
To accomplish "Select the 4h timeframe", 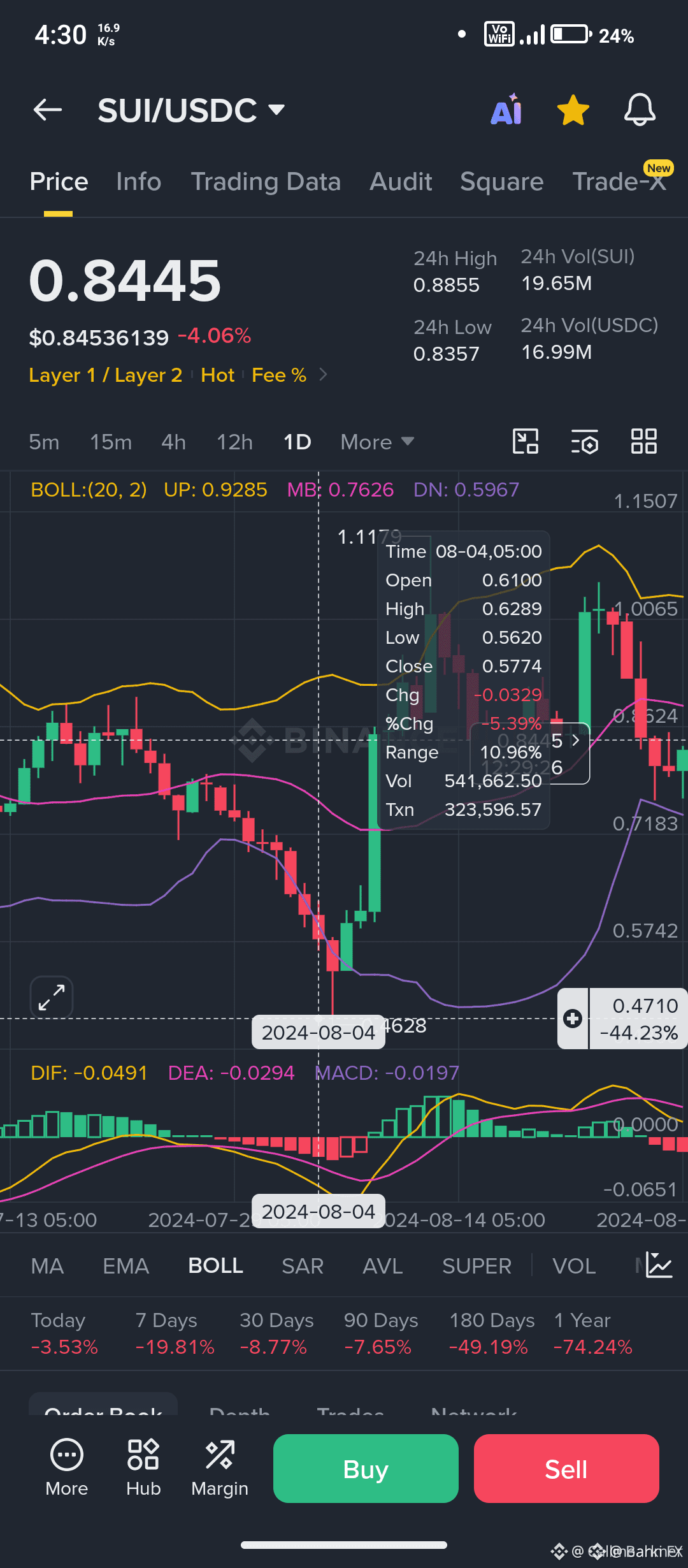I will pos(173,442).
